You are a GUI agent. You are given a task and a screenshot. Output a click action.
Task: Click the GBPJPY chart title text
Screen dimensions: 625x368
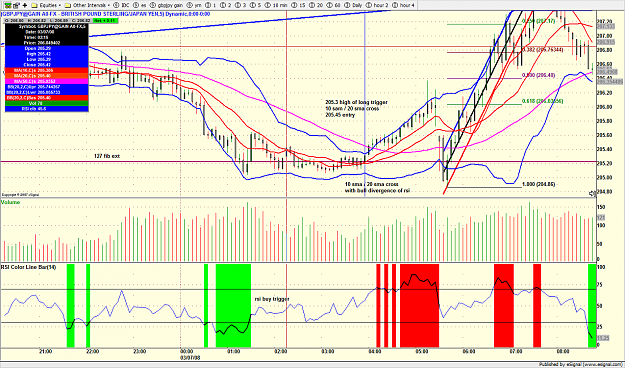point(105,14)
